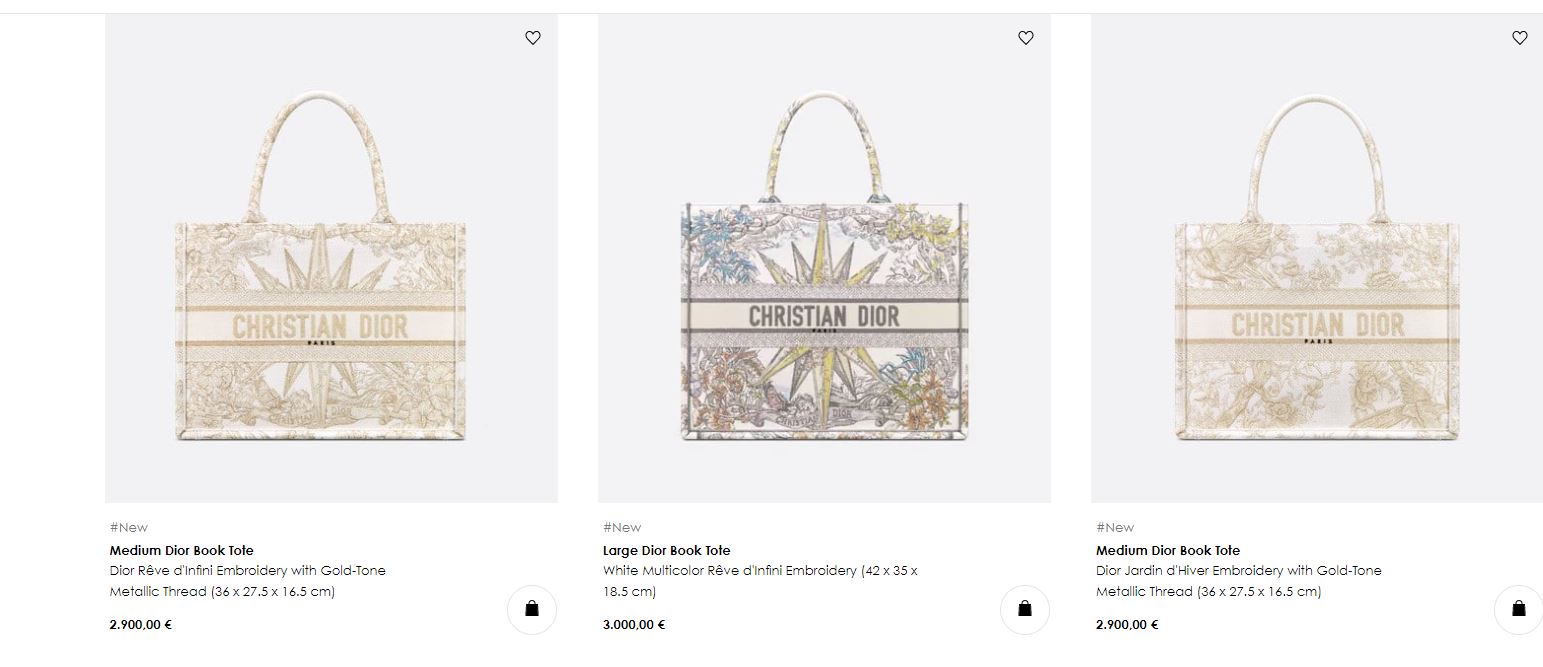This screenshot has height=667, width=1543.
Task: Open gold Rêve d'Infini tote product image
Action: click(x=331, y=270)
